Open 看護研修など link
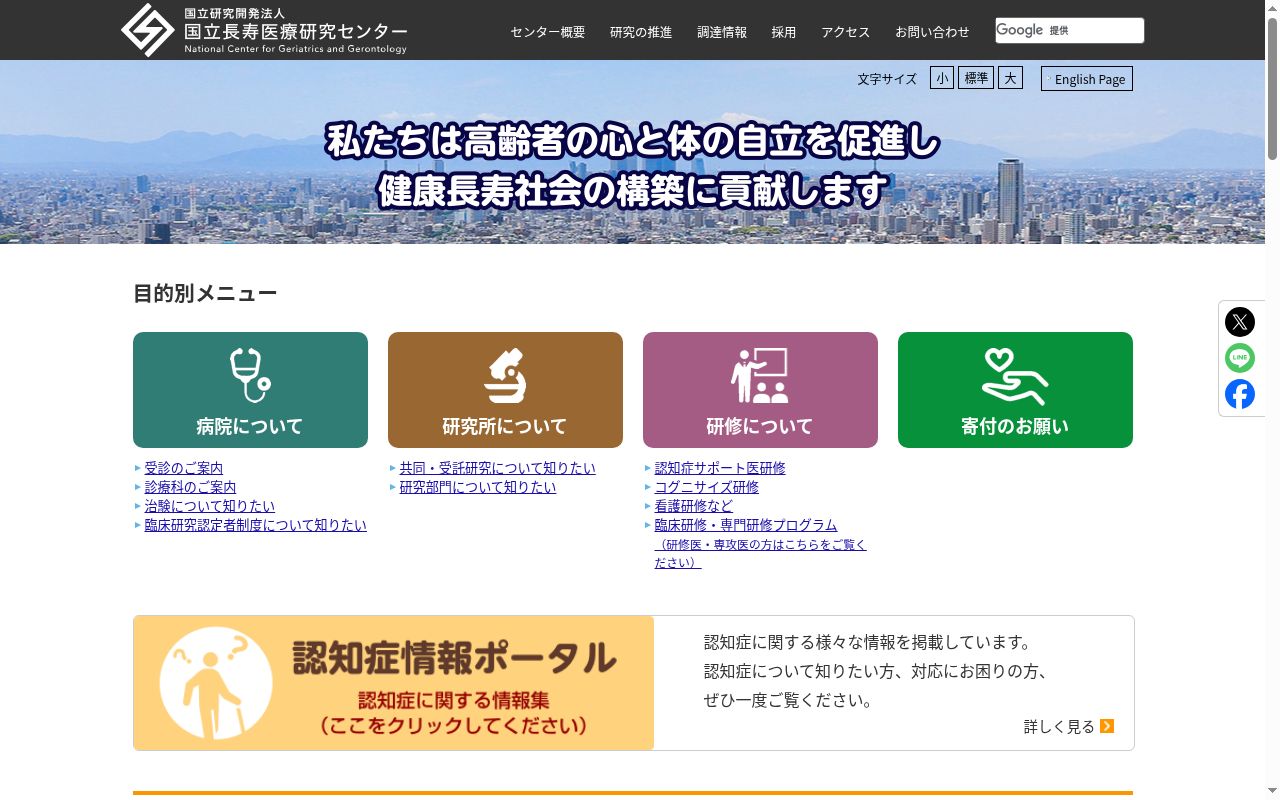The height and width of the screenshot is (800, 1280). pos(694,506)
